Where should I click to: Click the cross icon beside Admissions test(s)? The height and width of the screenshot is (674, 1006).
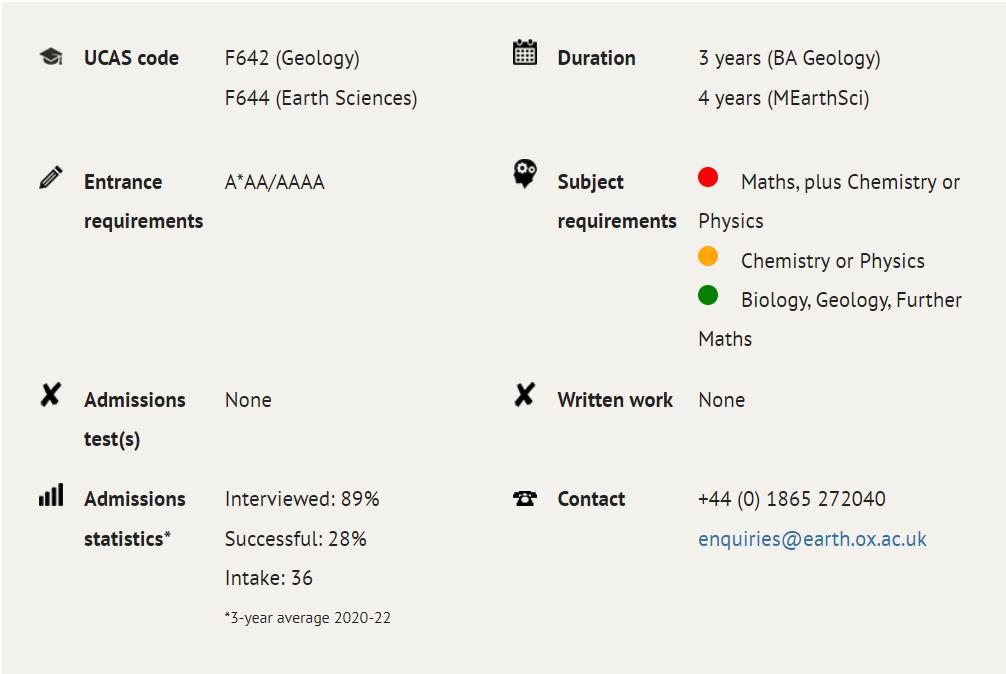[x=50, y=395]
